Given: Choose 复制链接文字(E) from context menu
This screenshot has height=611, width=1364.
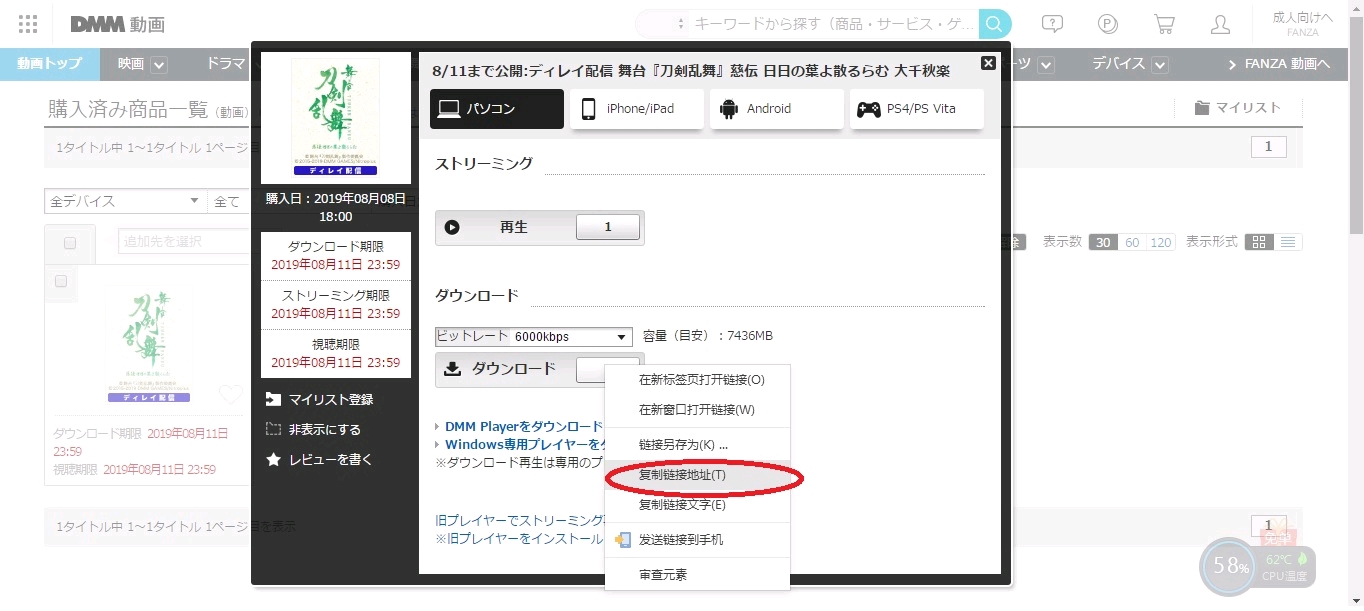Looking at the screenshot, I should coord(698,505).
